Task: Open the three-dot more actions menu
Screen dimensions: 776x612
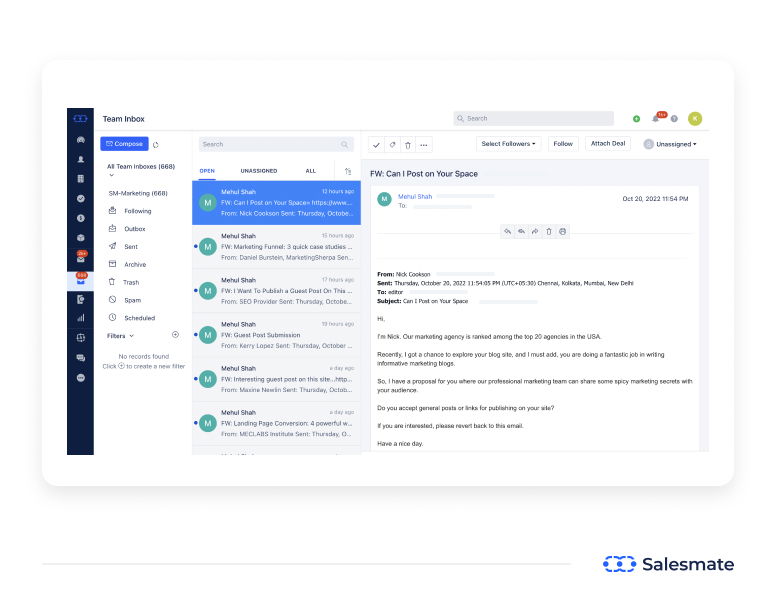Action: [x=424, y=145]
